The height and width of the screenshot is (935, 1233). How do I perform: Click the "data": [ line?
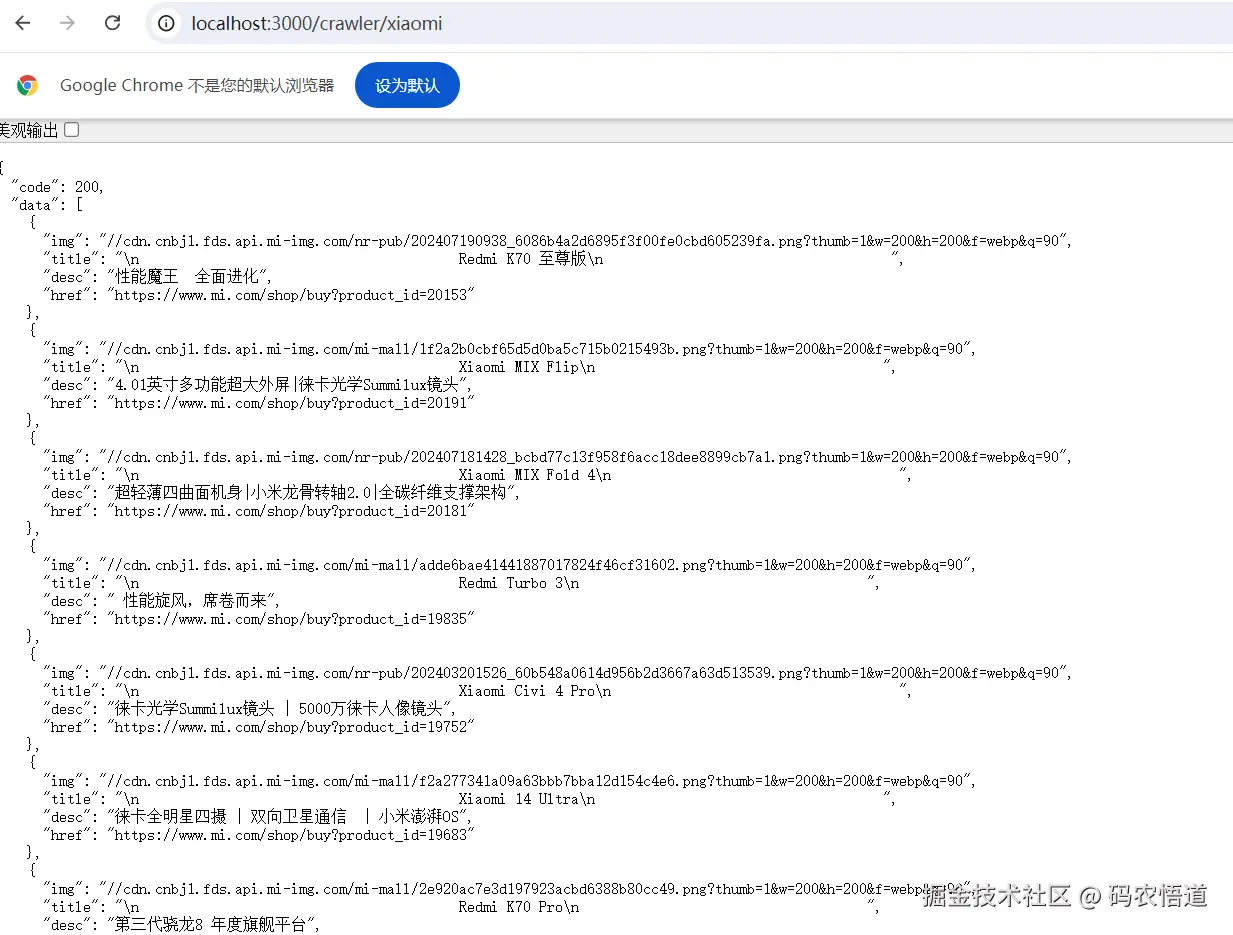coord(47,205)
